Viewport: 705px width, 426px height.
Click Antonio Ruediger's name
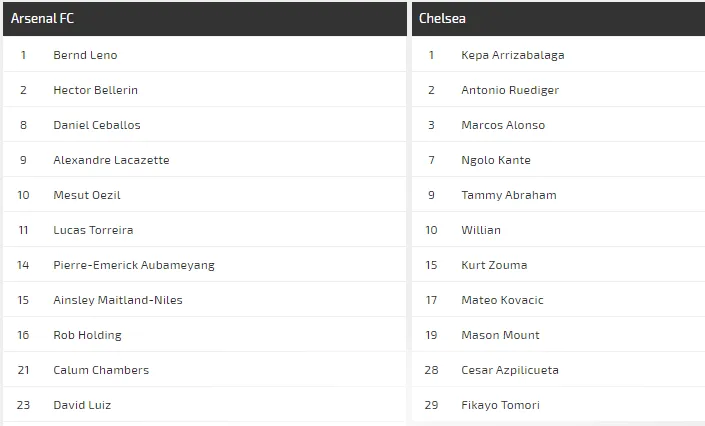click(510, 90)
